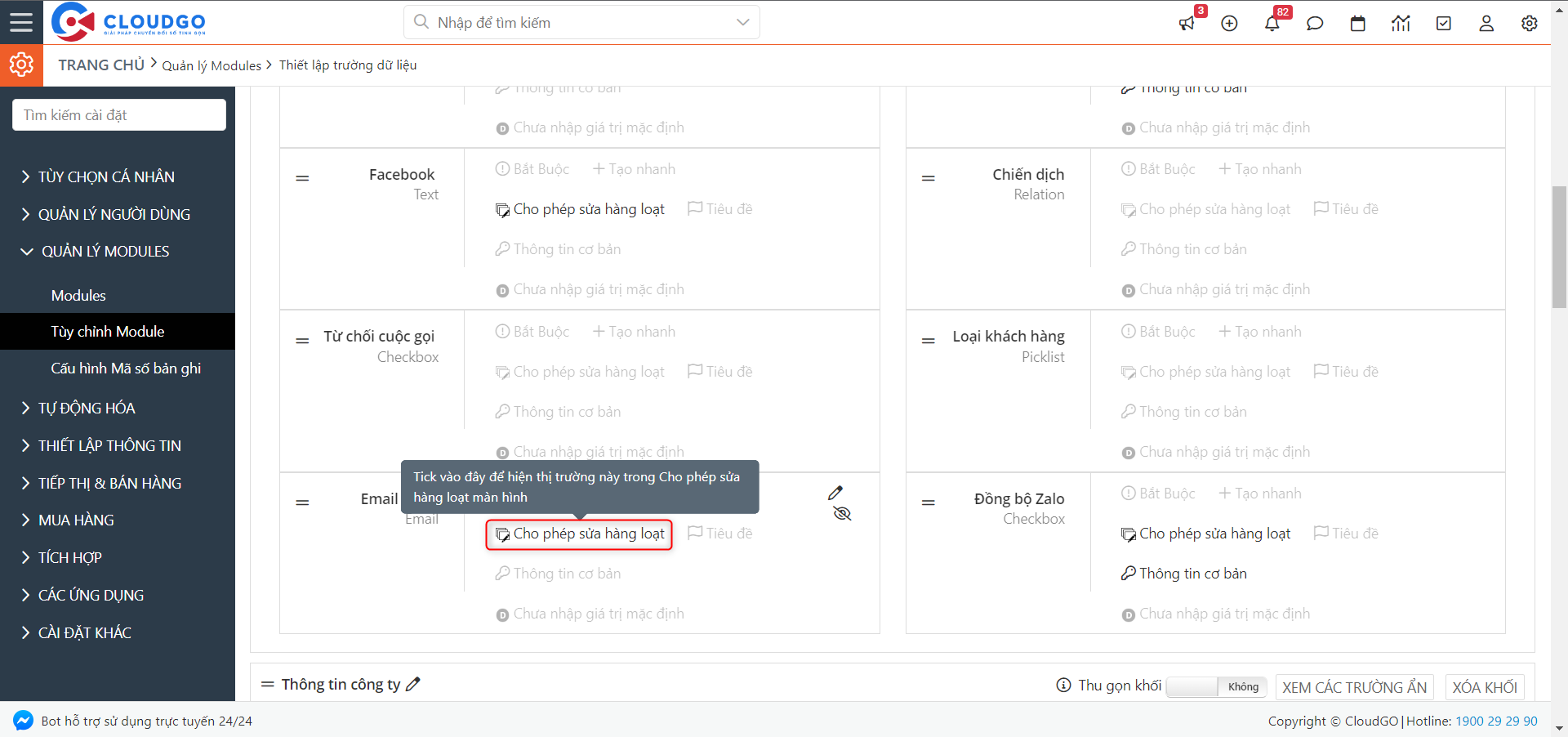This screenshot has width=1568, height=737.
Task: Open the chat bubble icon
Action: (x=1315, y=24)
